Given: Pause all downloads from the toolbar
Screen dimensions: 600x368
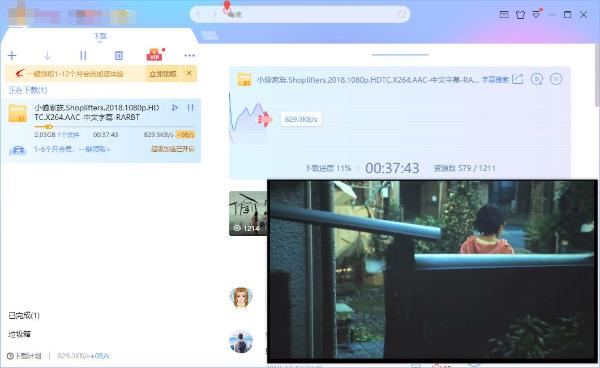Looking at the screenshot, I should (x=83, y=56).
